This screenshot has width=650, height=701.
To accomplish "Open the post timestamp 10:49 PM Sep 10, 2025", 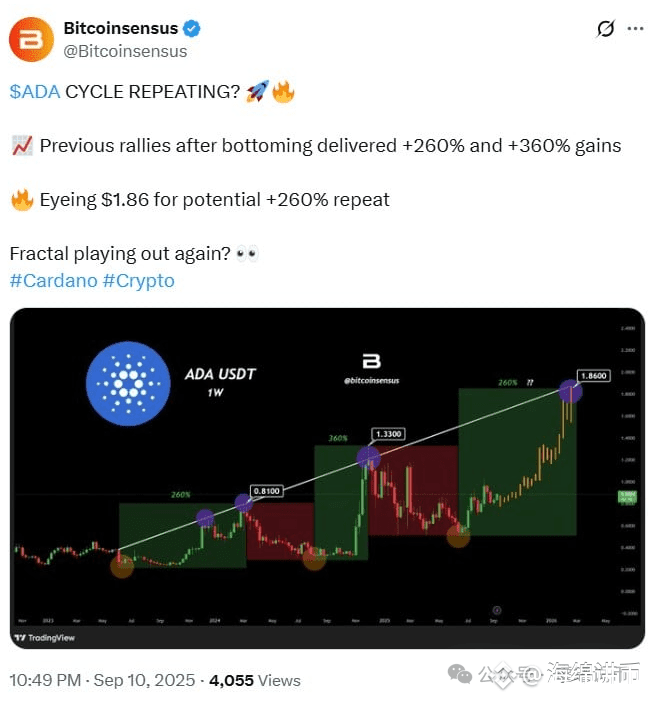I will coord(102,680).
